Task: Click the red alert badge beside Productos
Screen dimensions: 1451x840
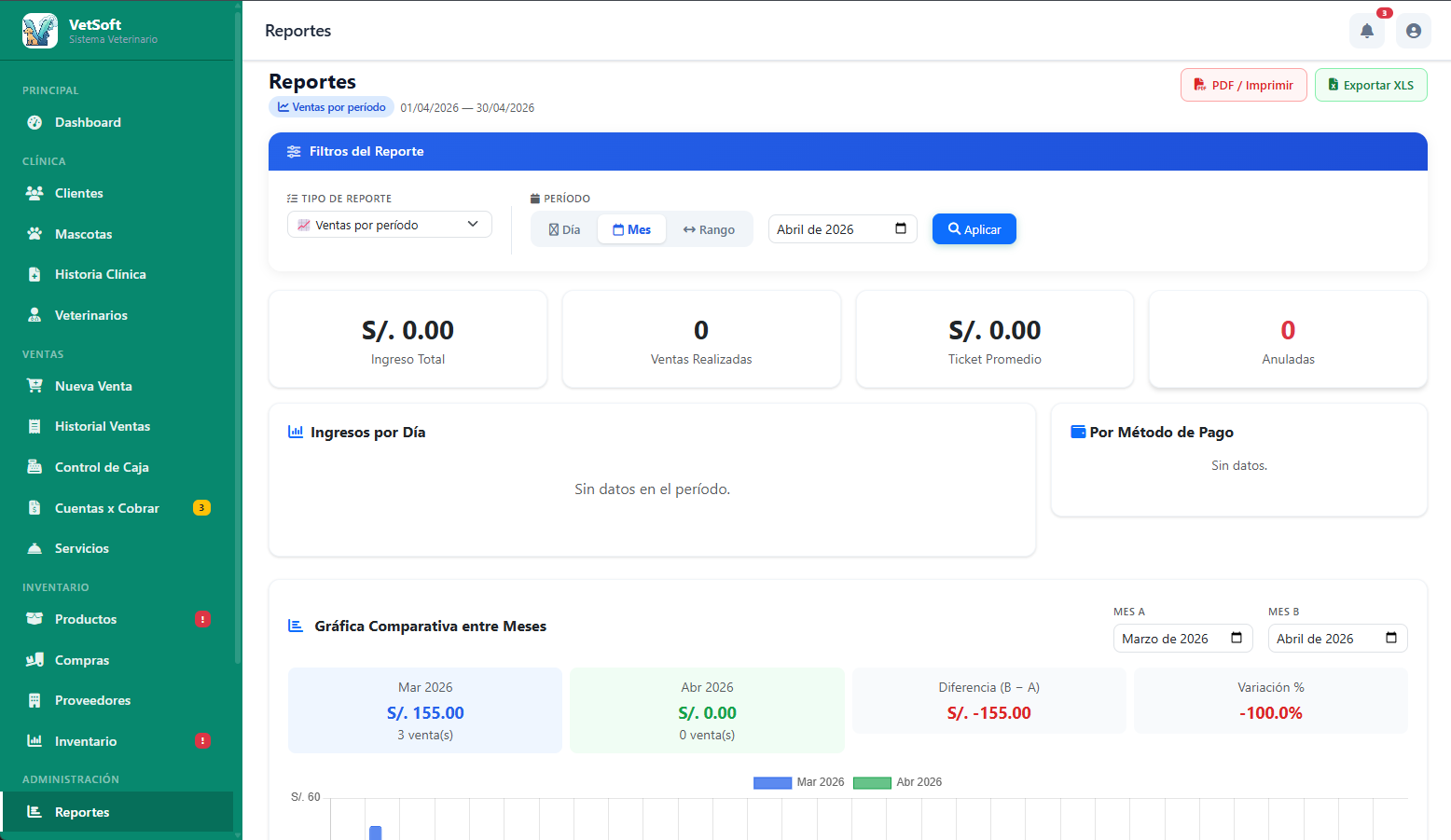Action: (202, 619)
